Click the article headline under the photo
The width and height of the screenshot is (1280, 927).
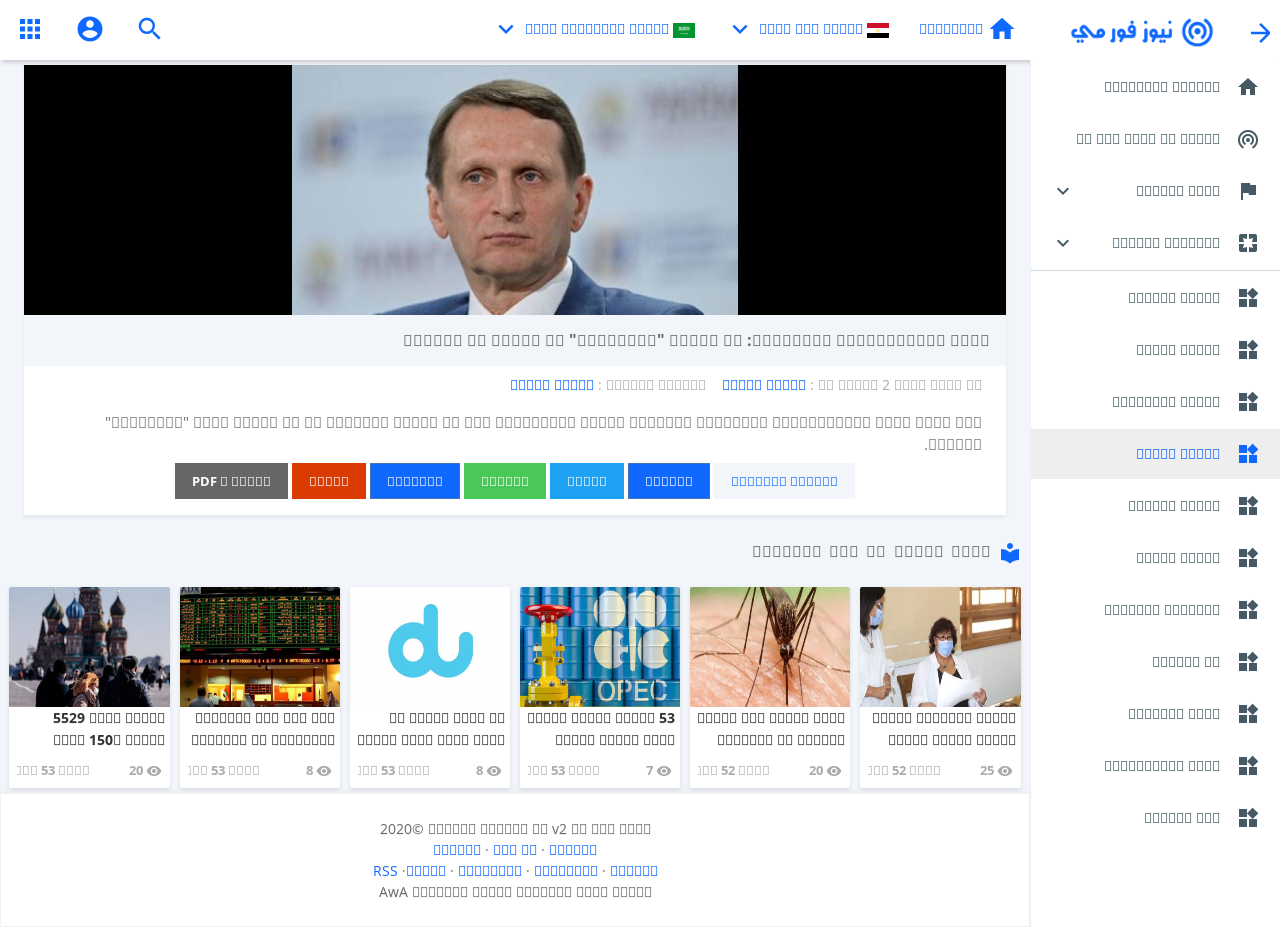click(x=697, y=340)
